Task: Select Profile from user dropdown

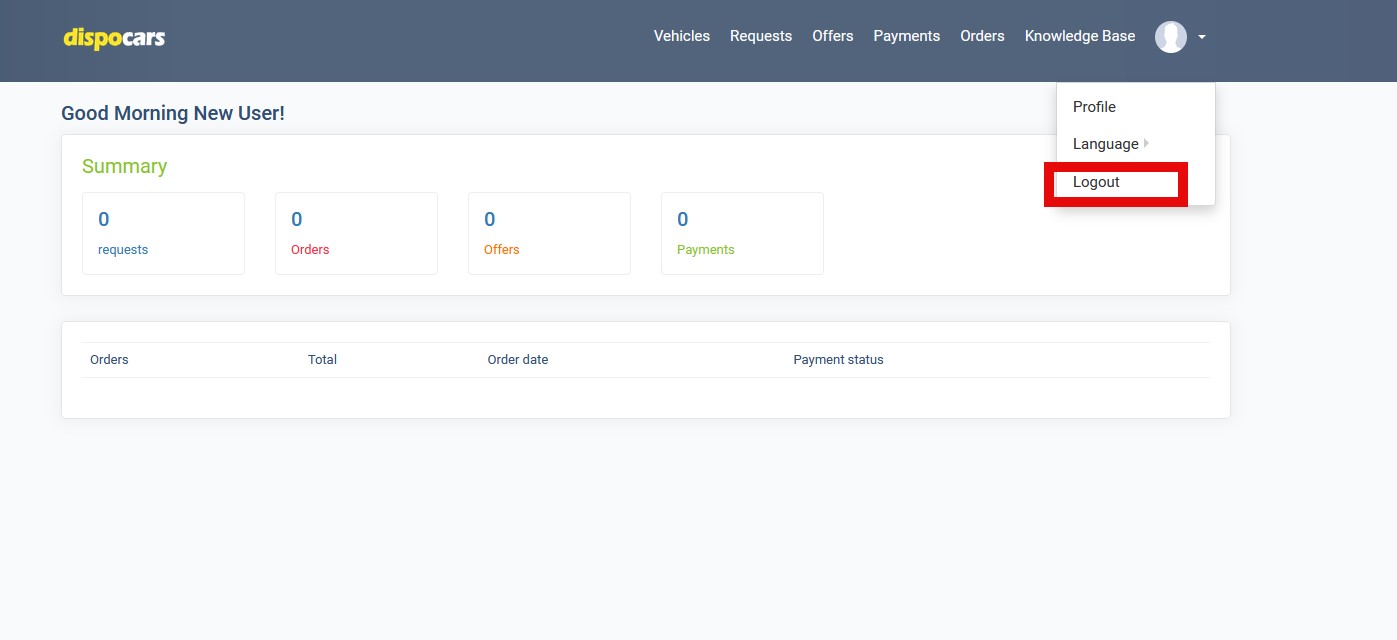Action: [x=1094, y=107]
